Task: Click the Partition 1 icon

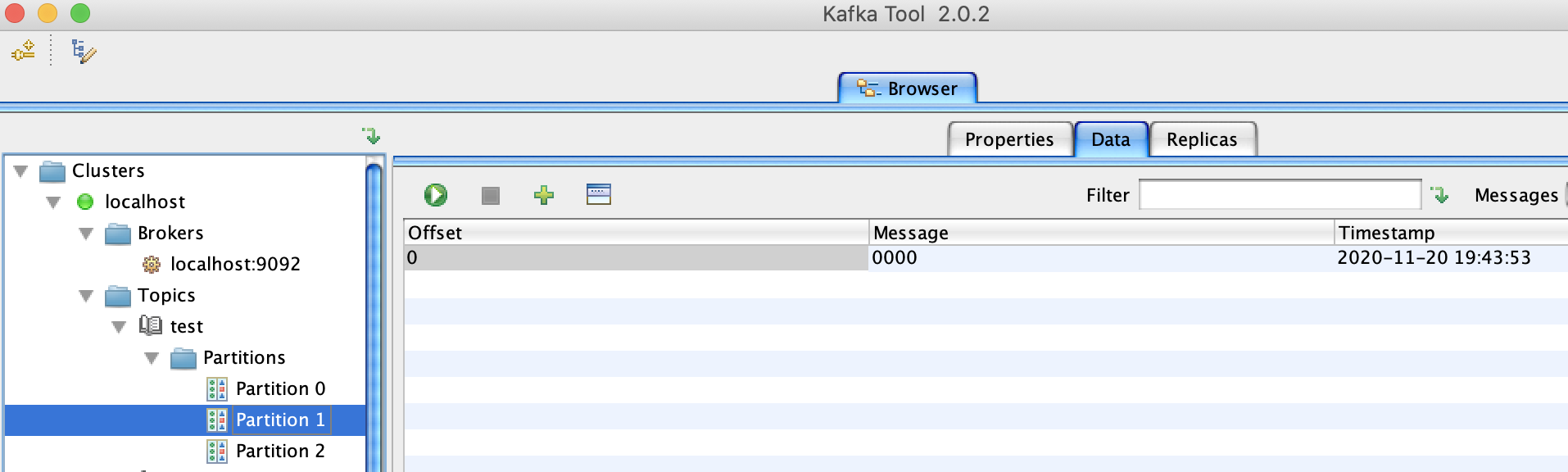Action: pyautogui.click(x=217, y=420)
